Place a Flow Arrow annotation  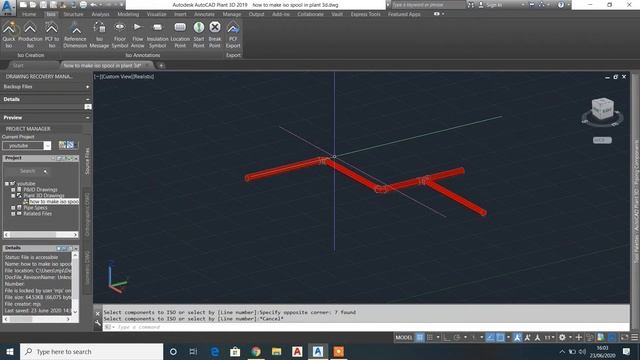(x=138, y=35)
